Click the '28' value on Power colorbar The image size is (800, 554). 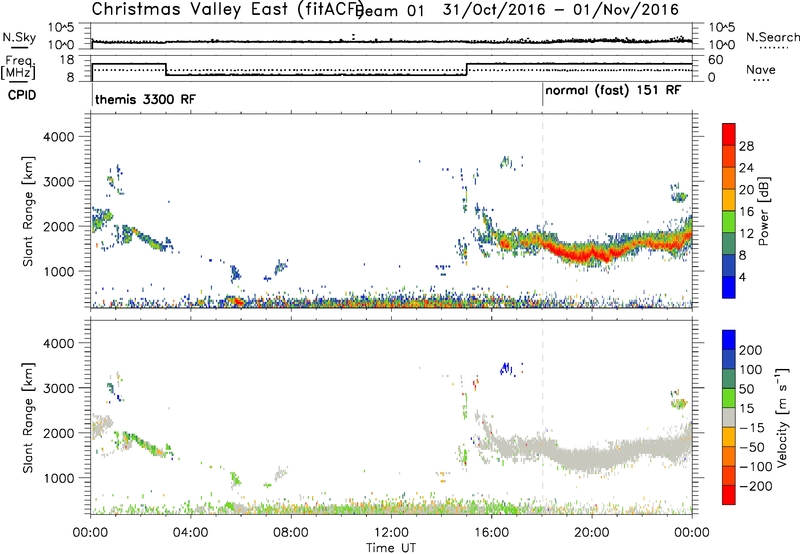click(746, 146)
